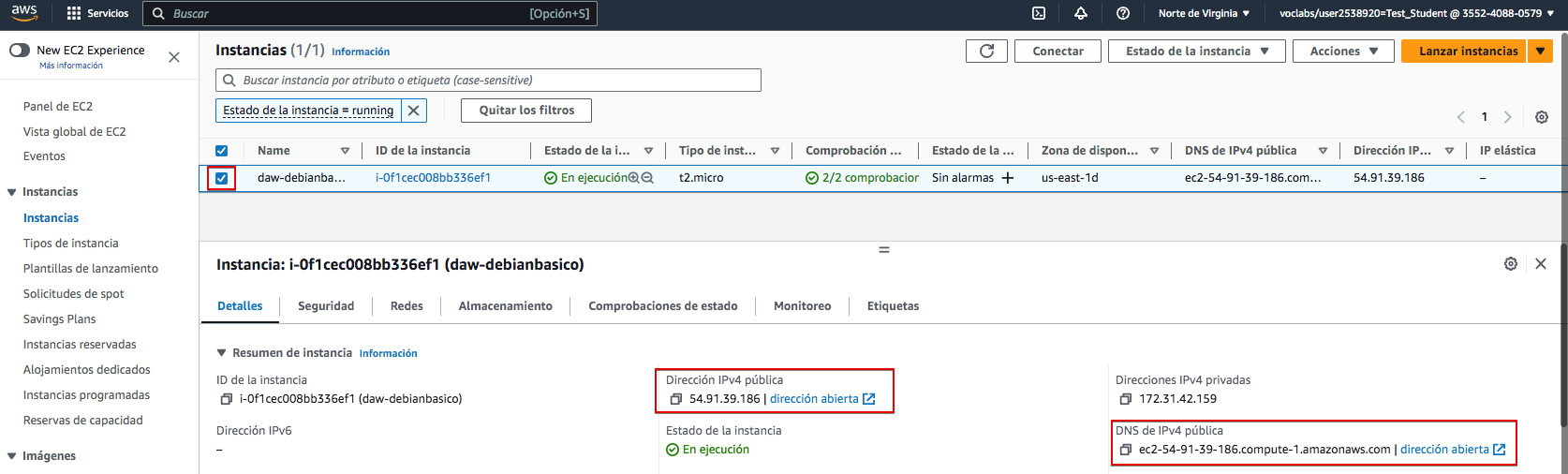
Task: Switch to the Redes tab
Action: click(x=407, y=306)
